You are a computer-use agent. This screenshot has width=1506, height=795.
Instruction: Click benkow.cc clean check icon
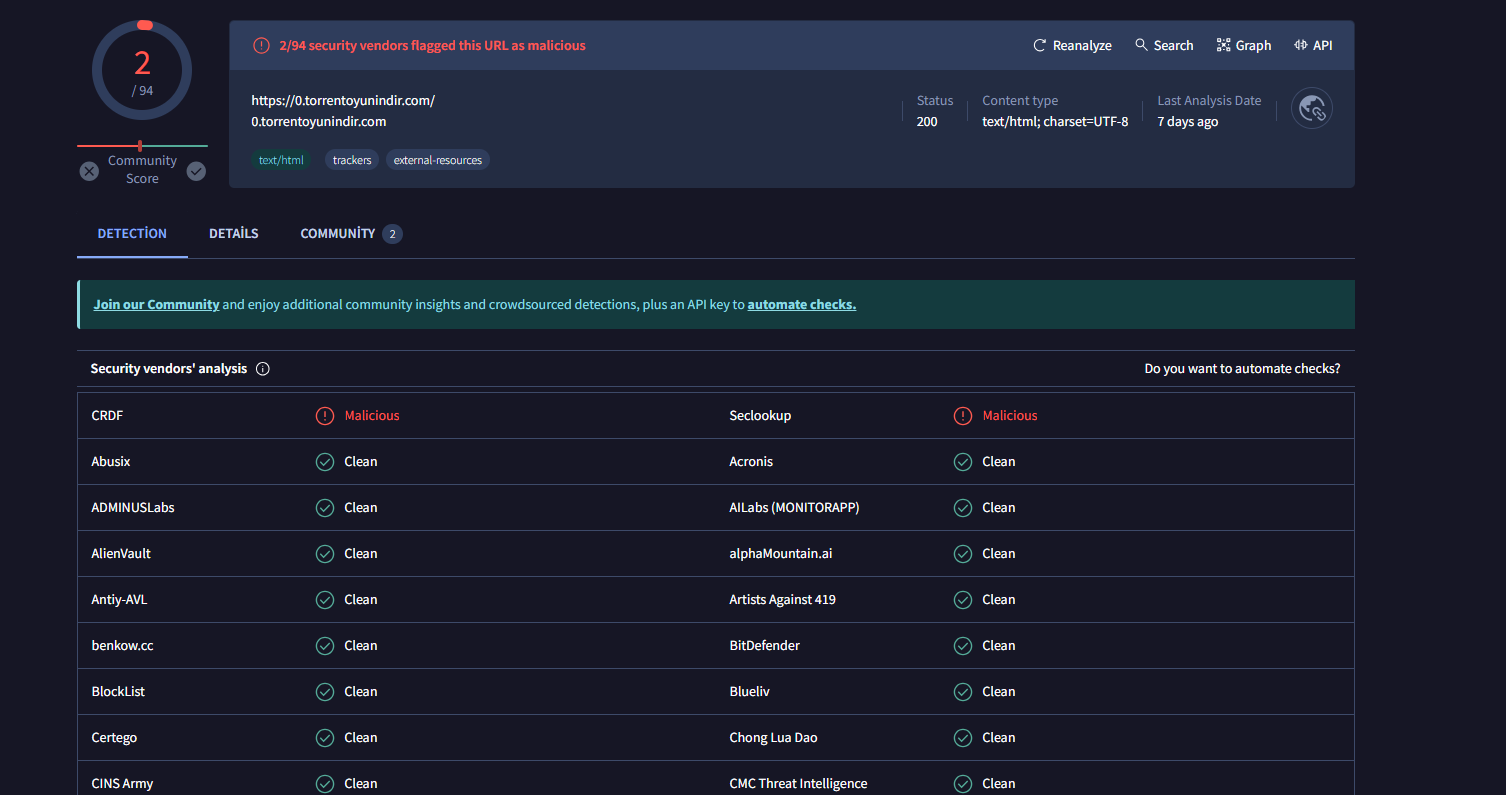pyautogui.click(x=325, y=646)
